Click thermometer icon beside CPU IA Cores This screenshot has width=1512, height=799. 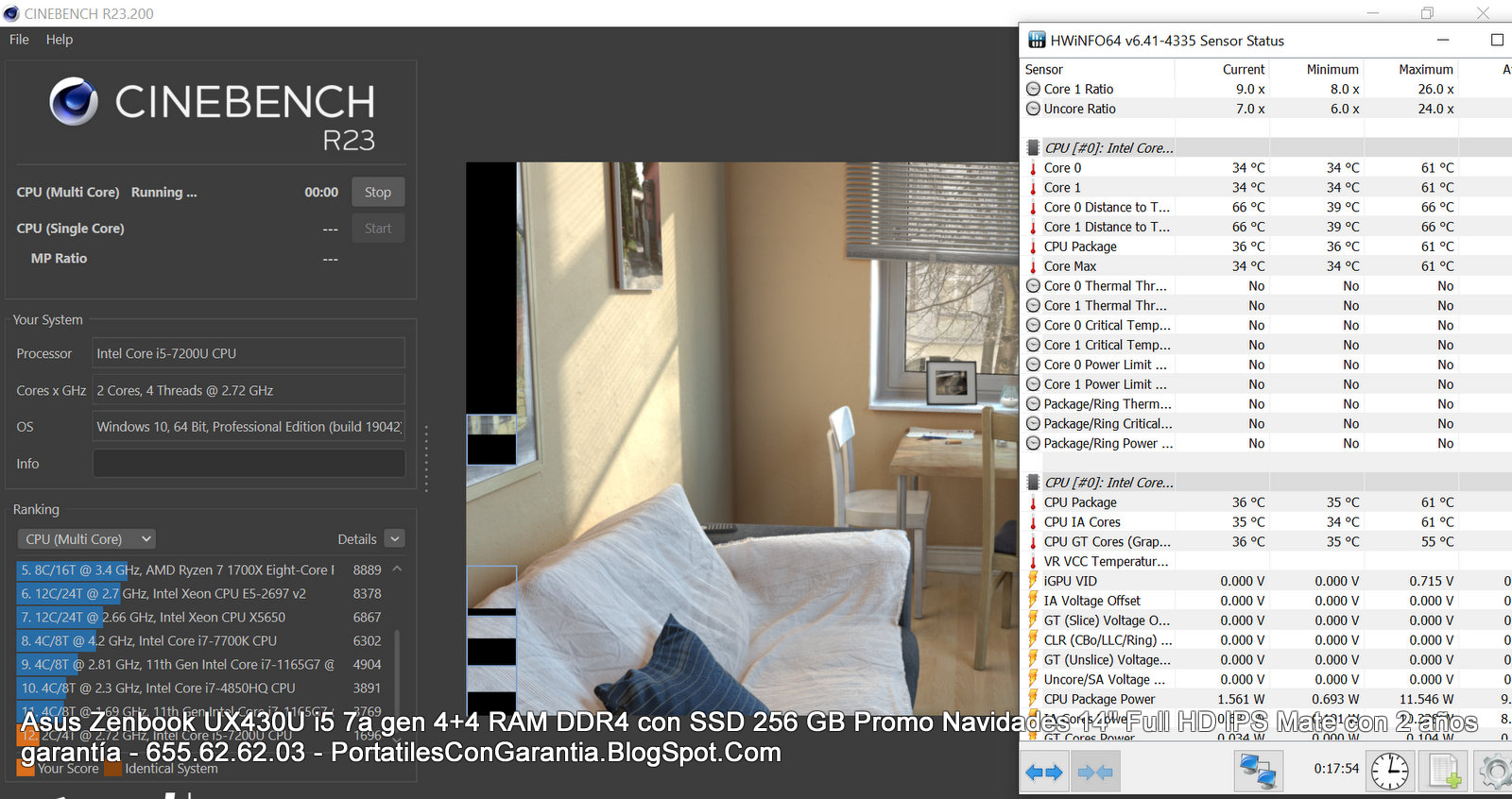click(1033, 522)
